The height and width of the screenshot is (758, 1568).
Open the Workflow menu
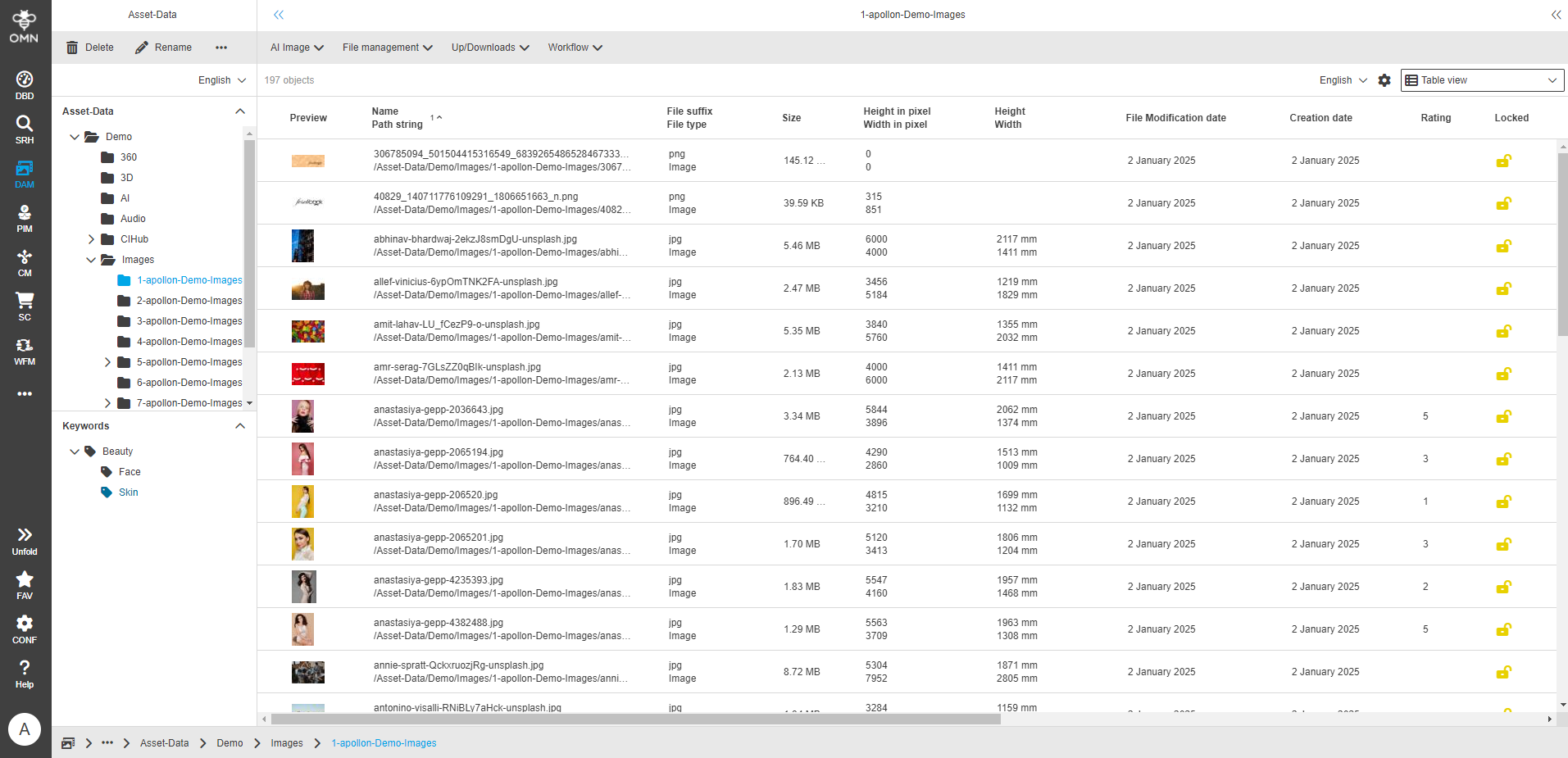coord(575,47)
